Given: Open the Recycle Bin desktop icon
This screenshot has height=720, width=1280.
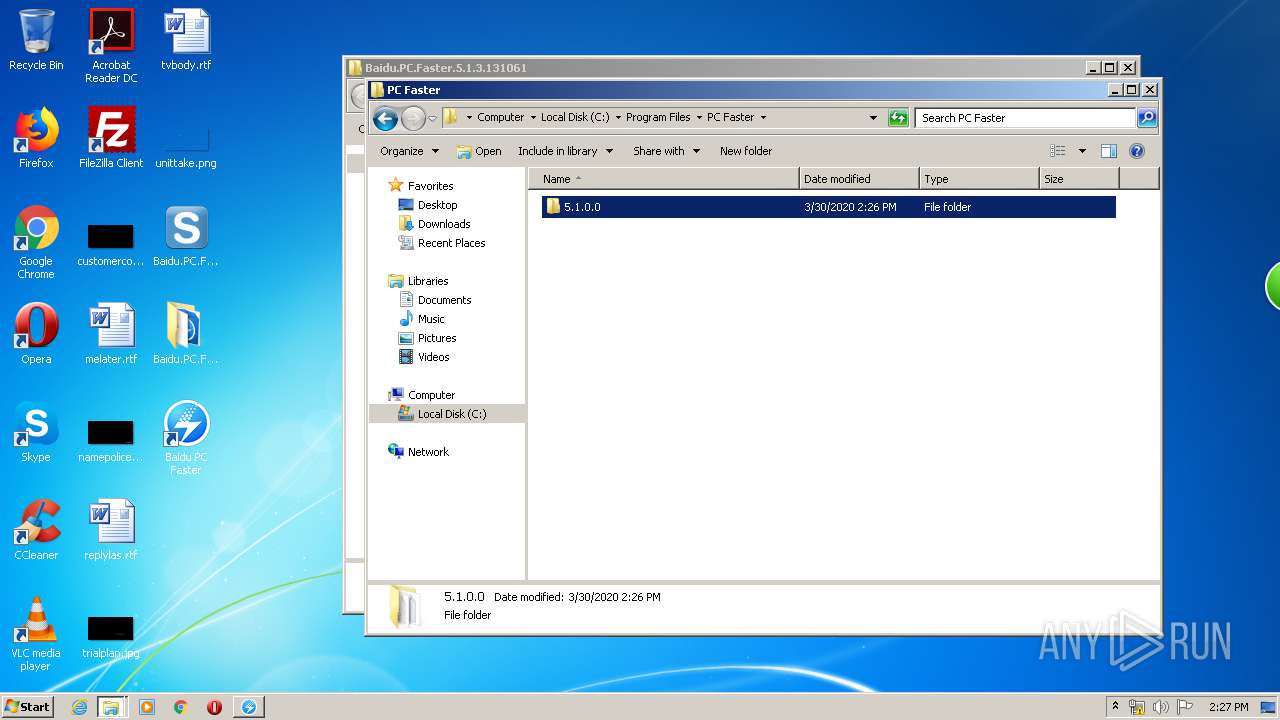Looking at the screenshot, I should [36, 40].
